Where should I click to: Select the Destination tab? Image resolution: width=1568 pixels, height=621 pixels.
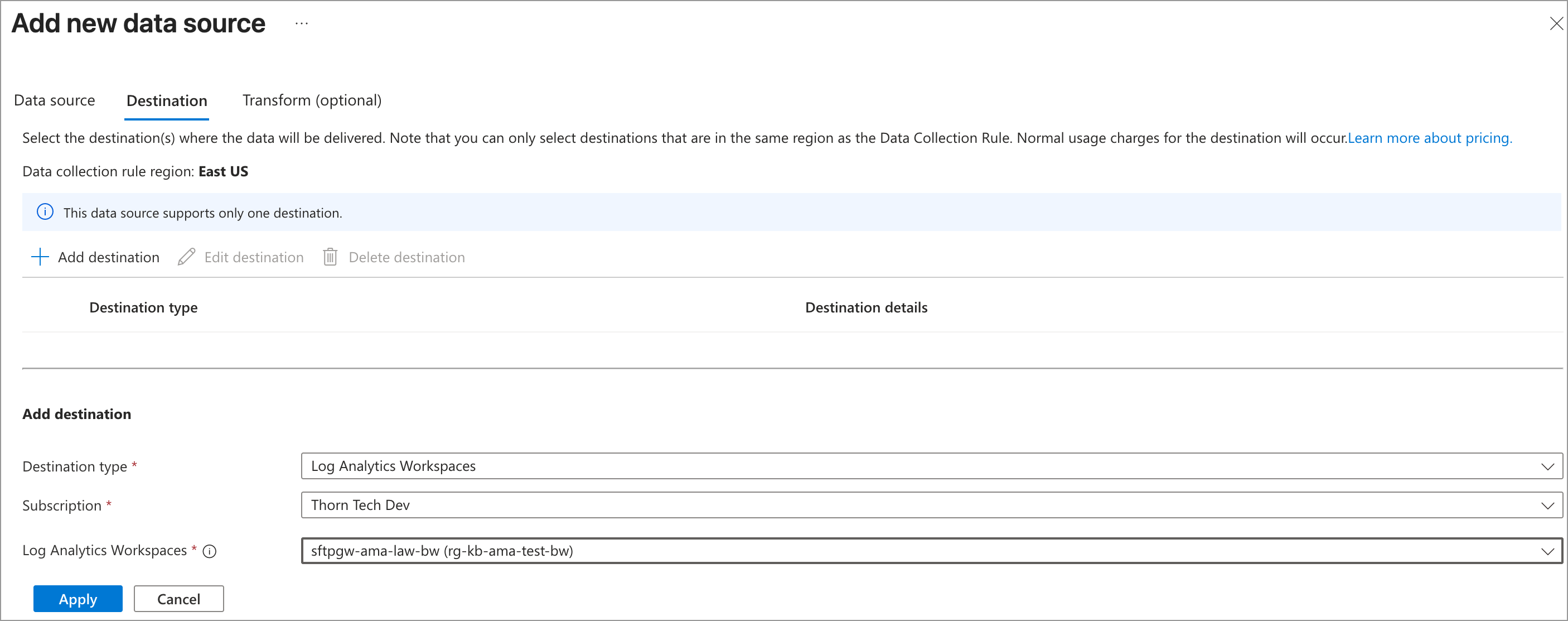[x=167, y=101]
